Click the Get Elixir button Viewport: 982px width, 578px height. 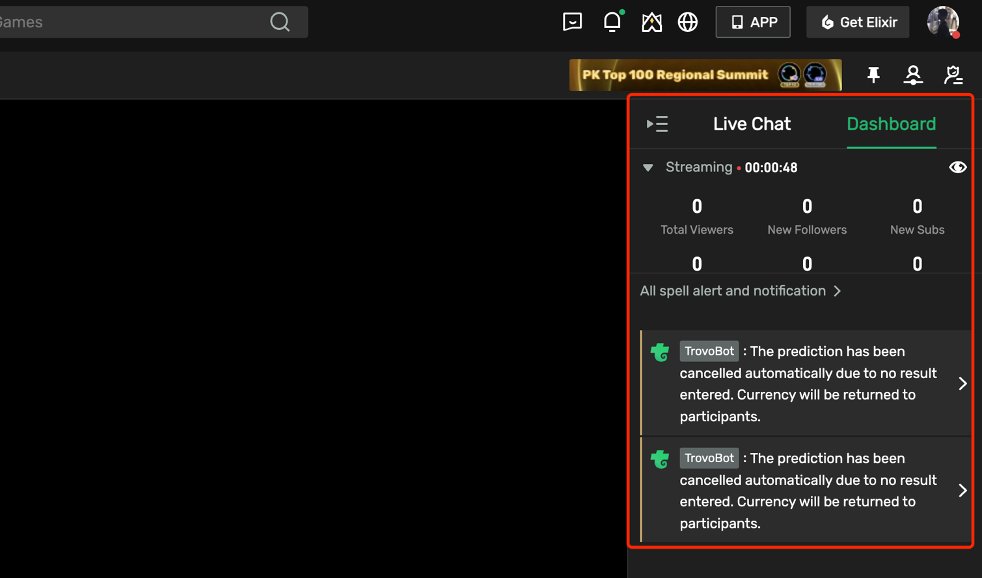click(x=858, y=22)
